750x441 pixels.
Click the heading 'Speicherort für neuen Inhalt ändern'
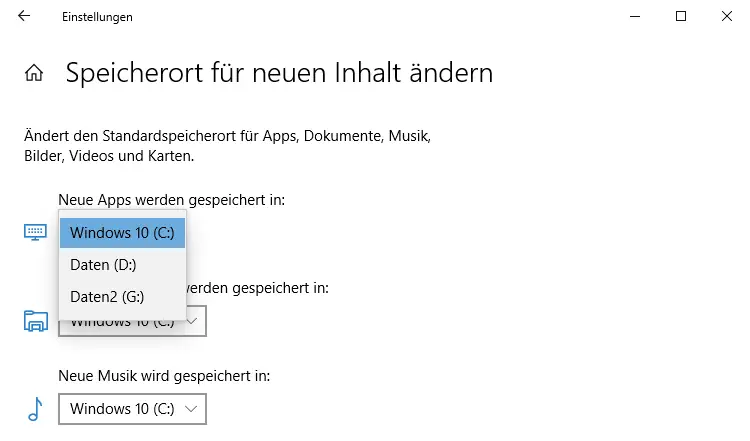point(279,73)
